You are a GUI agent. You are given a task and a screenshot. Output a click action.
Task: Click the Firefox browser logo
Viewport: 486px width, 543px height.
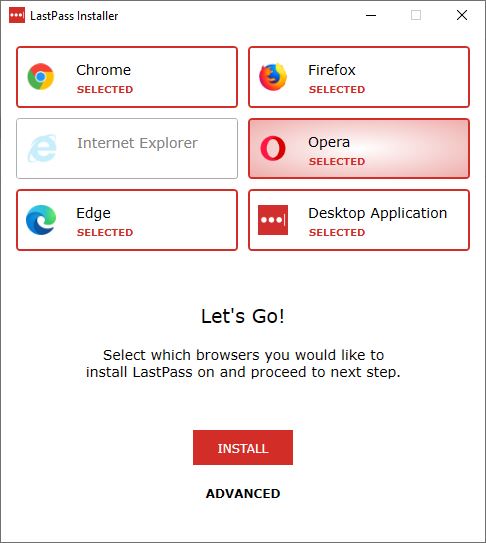click(x=273, y=77)
